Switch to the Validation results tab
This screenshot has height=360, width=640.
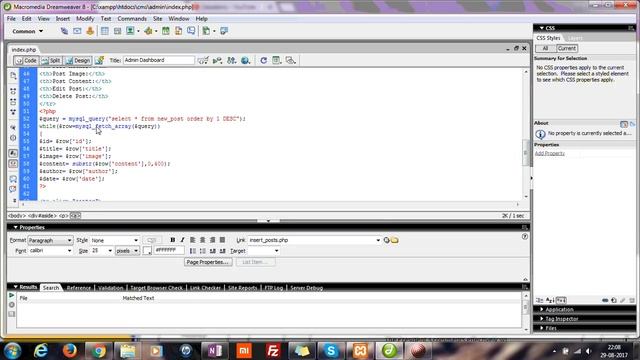pos(110,288)
